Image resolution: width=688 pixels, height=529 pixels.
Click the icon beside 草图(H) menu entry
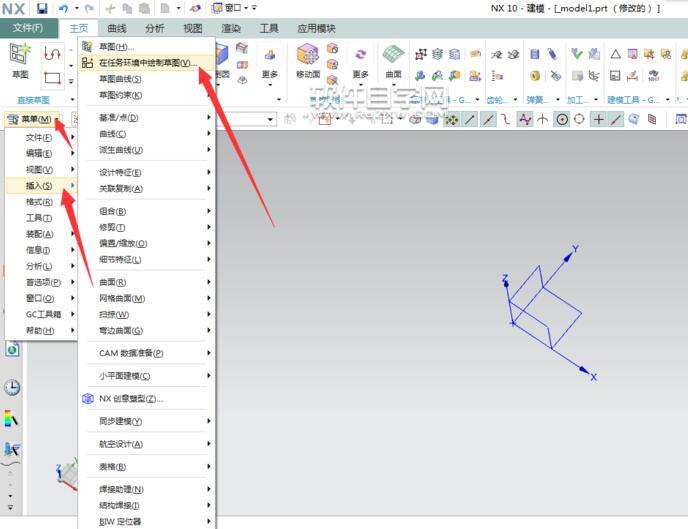(87, 46)
